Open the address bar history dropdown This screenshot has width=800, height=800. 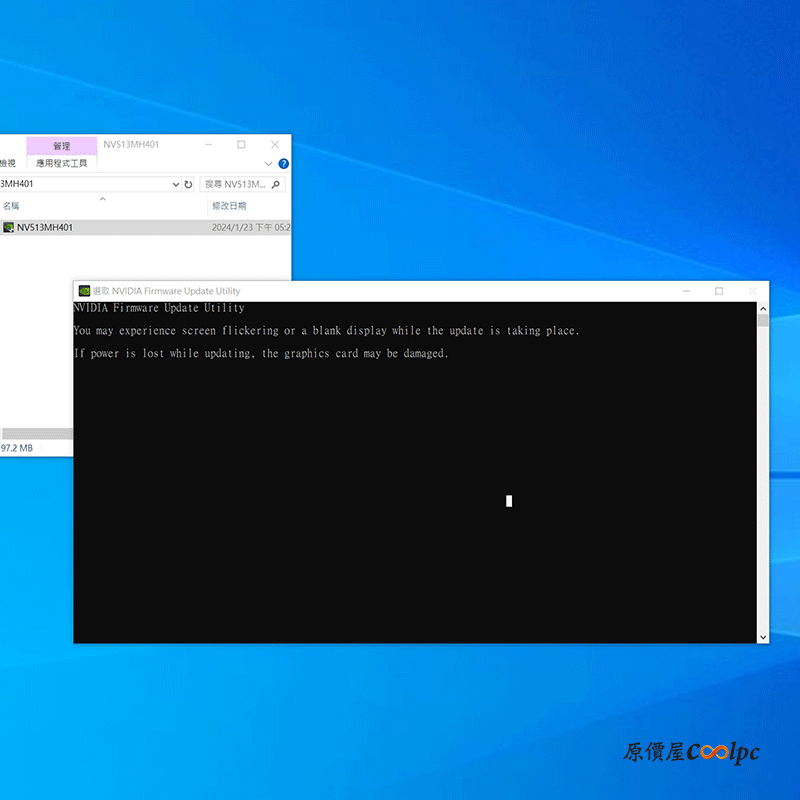click(x=176, y=184)
